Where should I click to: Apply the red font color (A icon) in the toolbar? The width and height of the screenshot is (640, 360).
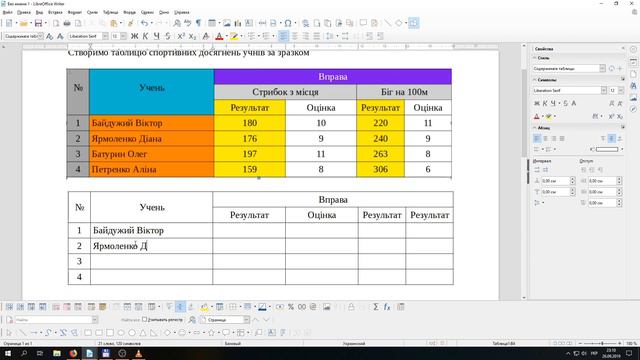pyautogui.click(x=219, y=36)
